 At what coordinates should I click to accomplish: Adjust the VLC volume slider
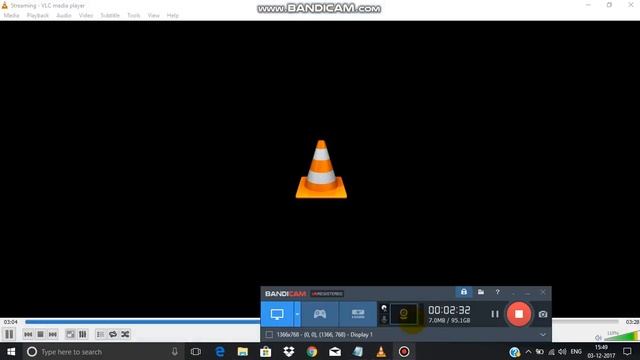coord(621,336)
